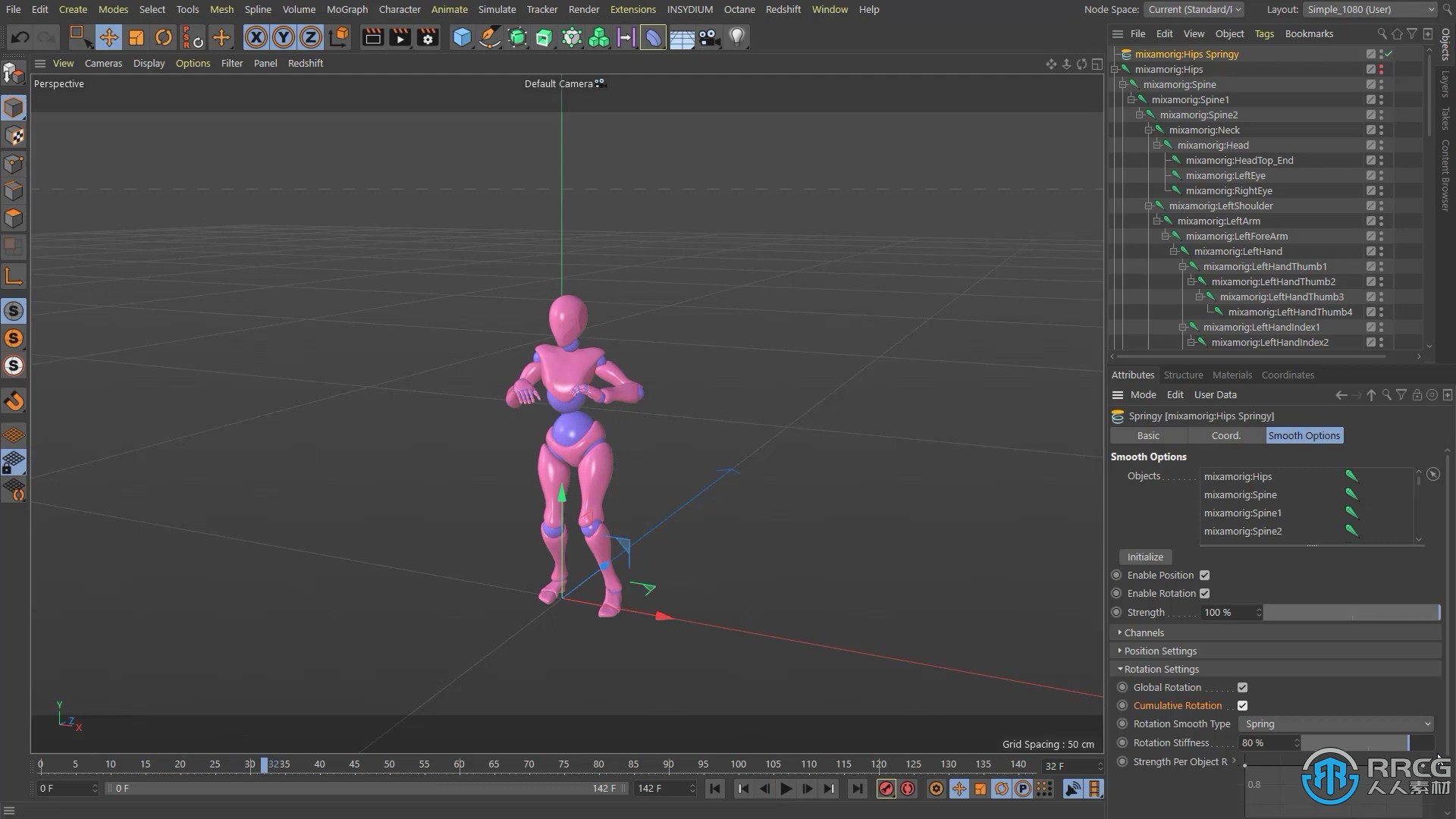1456x819 pixels.
Task: Open the Spline Pen tool
Action: [x=490, y=37]
